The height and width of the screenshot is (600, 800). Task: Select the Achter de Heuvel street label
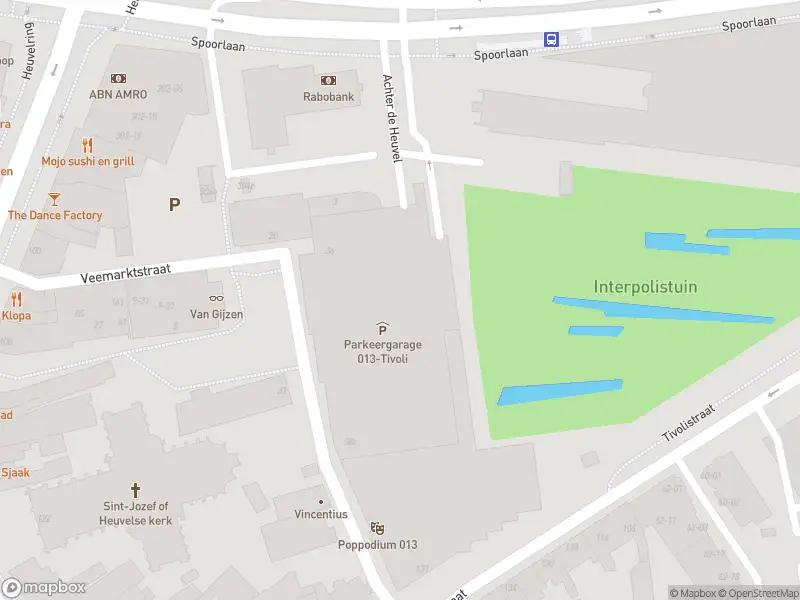391,118
